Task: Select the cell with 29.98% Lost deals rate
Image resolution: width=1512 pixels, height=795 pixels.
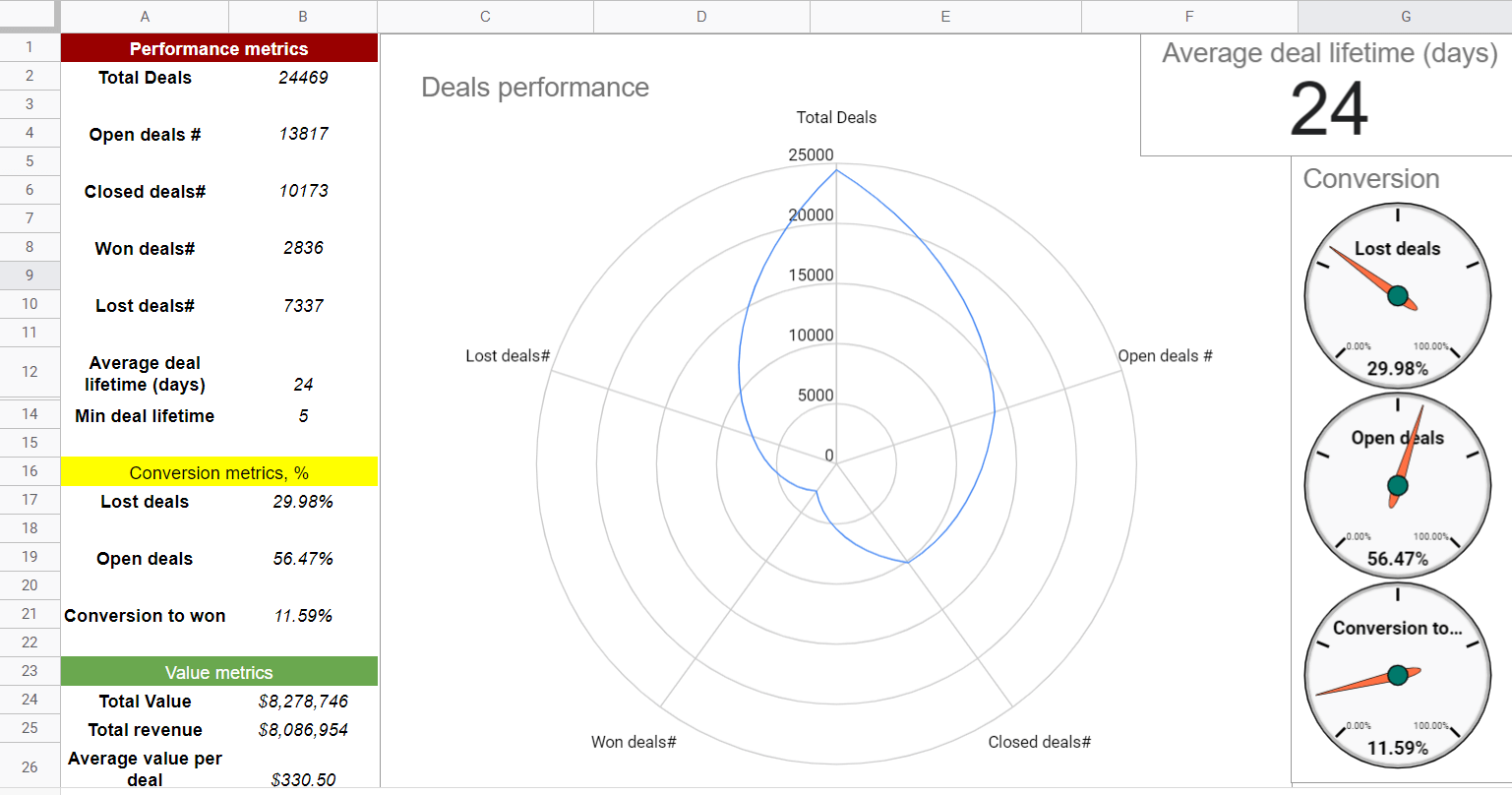Action: (303, 502)
